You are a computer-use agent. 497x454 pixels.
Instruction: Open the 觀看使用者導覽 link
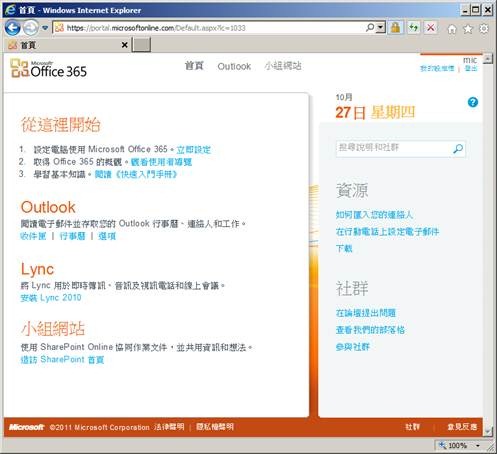click(161, 162)
